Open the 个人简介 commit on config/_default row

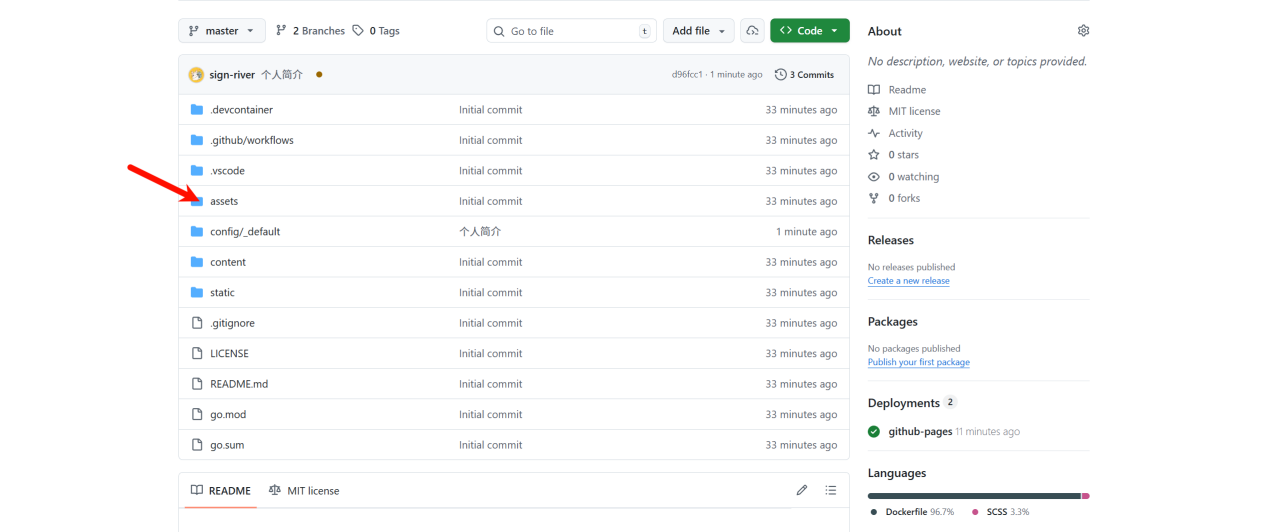(x=480, y=232)
